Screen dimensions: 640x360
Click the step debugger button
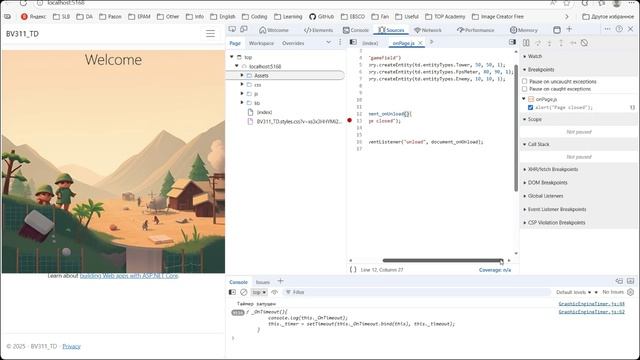[x=573, y=43]
